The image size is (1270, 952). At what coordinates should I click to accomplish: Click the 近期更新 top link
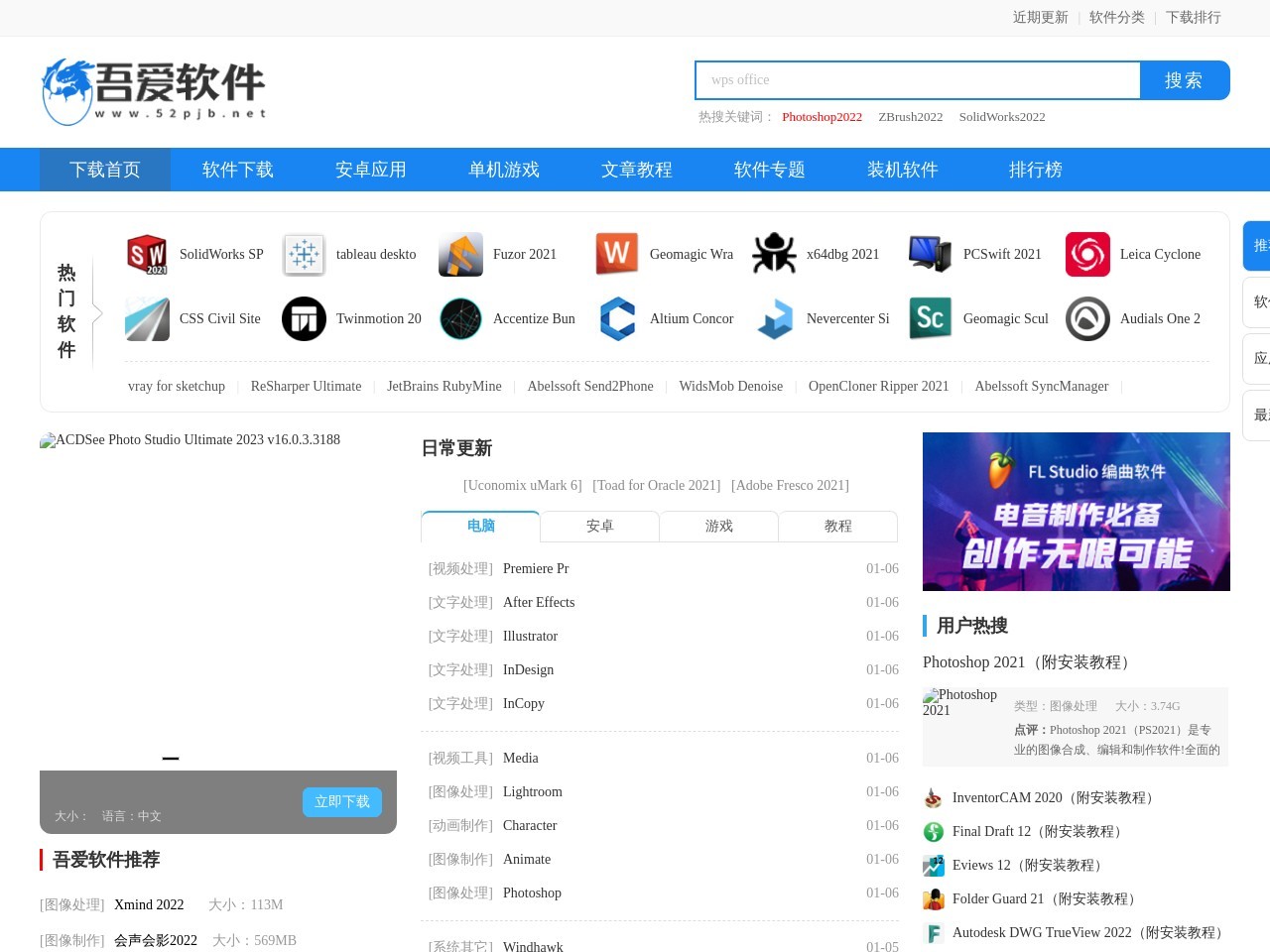point(1040,17)
